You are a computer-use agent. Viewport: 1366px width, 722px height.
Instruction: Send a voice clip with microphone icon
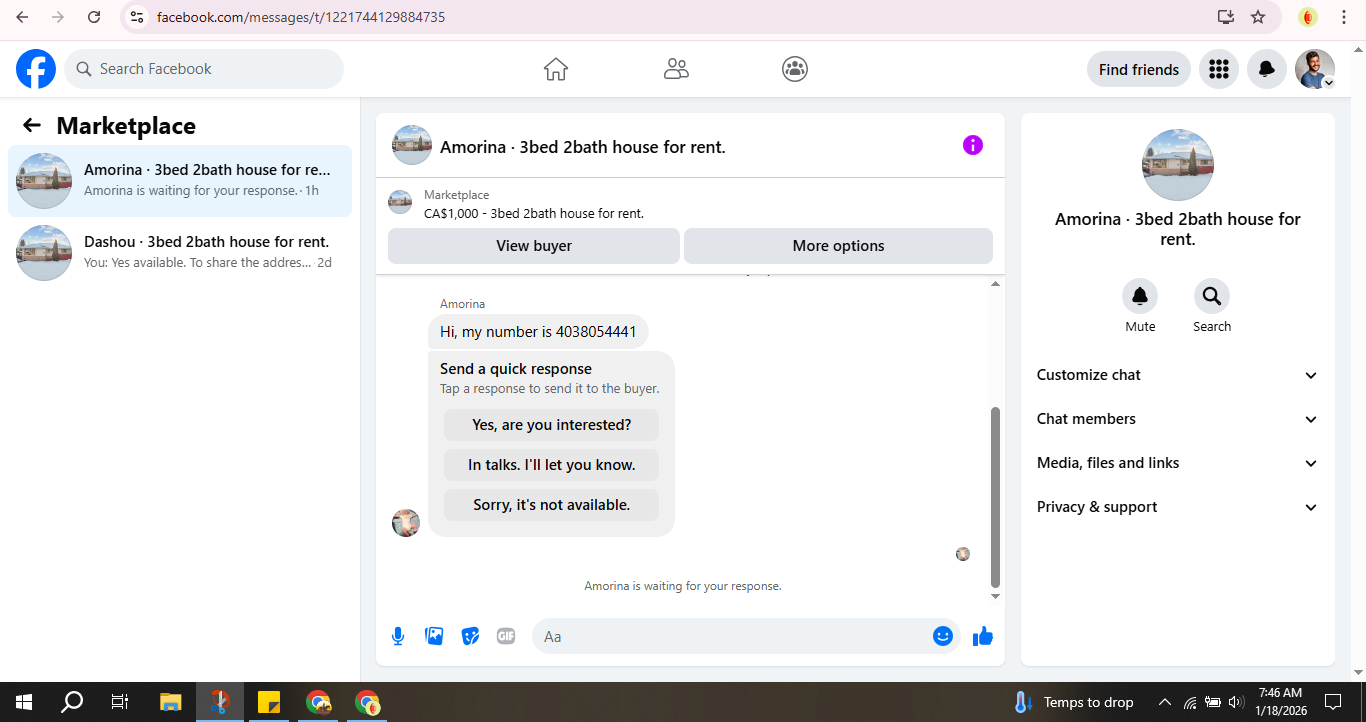click(398, 636)
